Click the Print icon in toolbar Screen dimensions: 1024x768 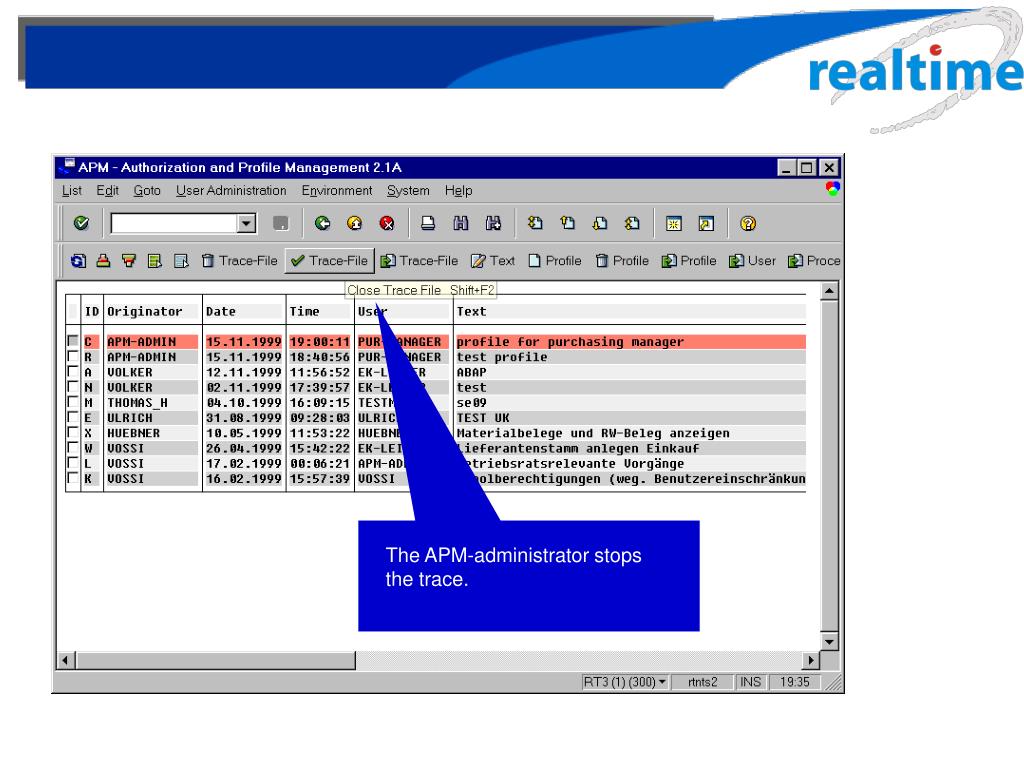pos(428,223)
